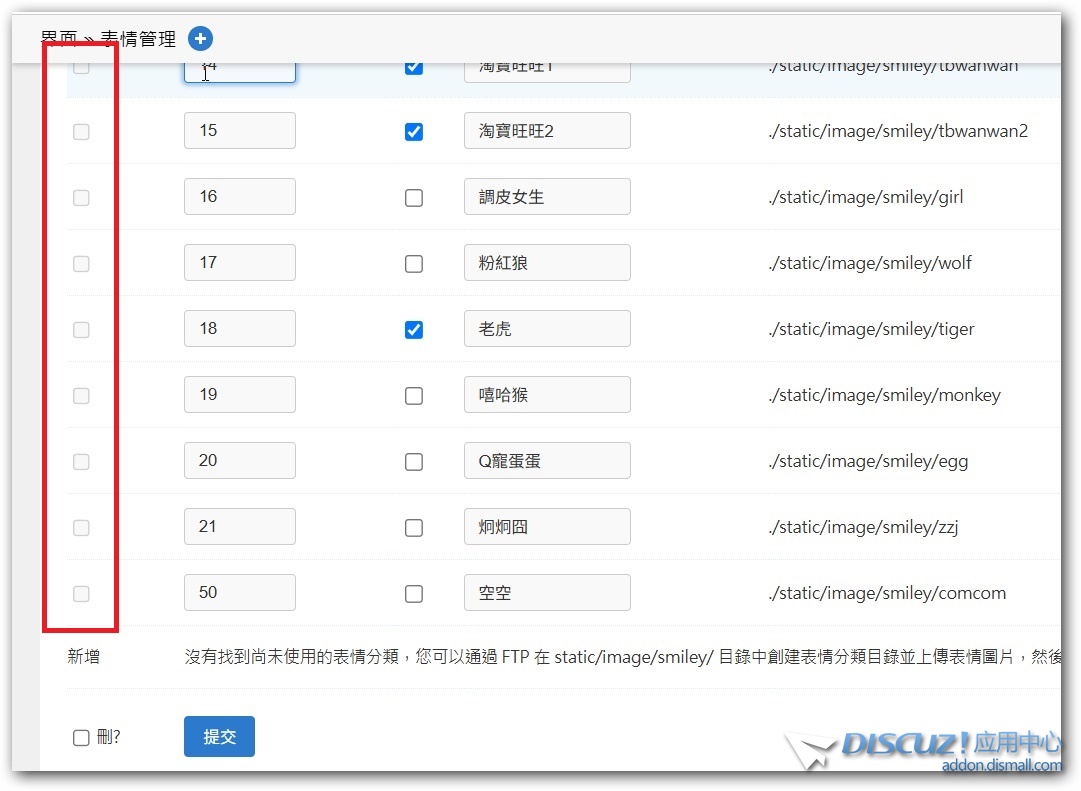Click the path ./static/image/smiley/wolf
Viewport: 1081px width, 791px height.
pyautogui.click(x=870, y=263)
